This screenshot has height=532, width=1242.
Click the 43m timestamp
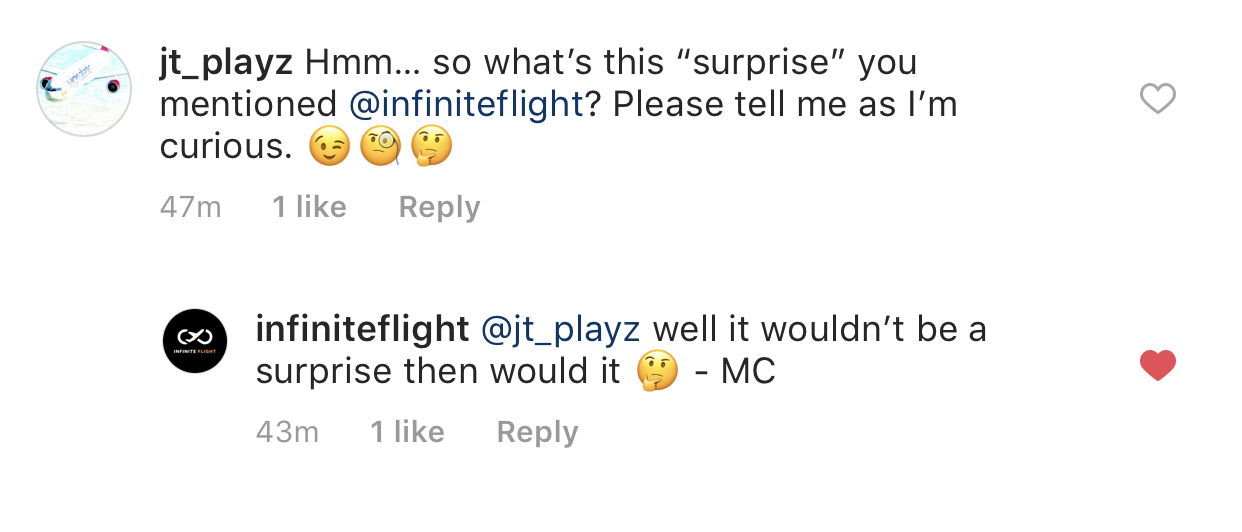coord(287,432)
